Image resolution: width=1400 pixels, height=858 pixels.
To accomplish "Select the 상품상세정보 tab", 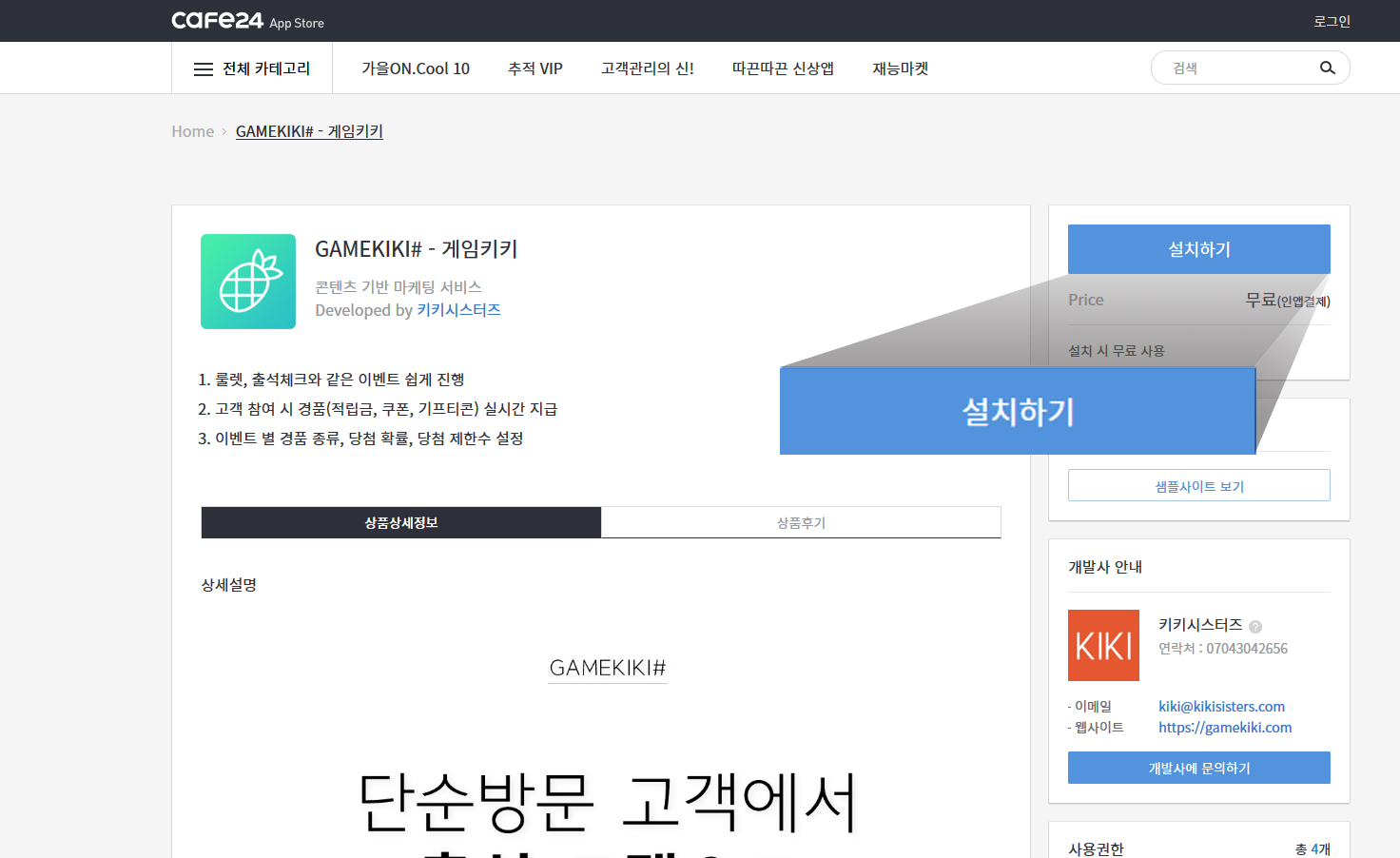I will pyautogui.click(x=400, y=522).
